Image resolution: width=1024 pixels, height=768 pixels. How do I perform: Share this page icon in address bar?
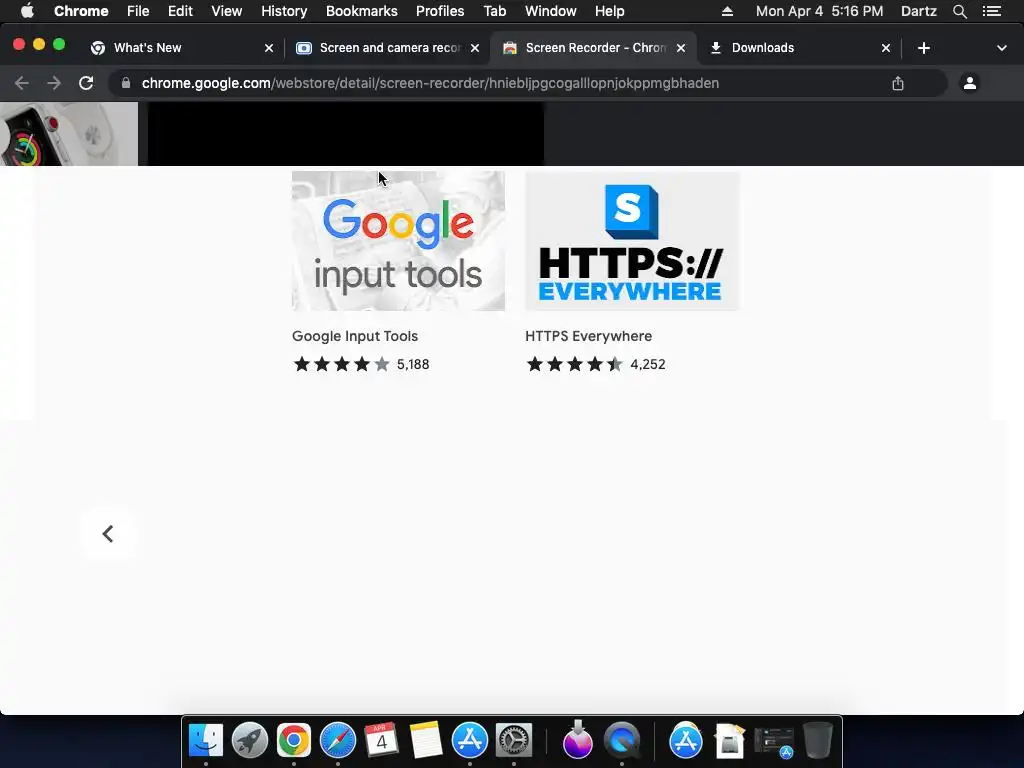898,83
